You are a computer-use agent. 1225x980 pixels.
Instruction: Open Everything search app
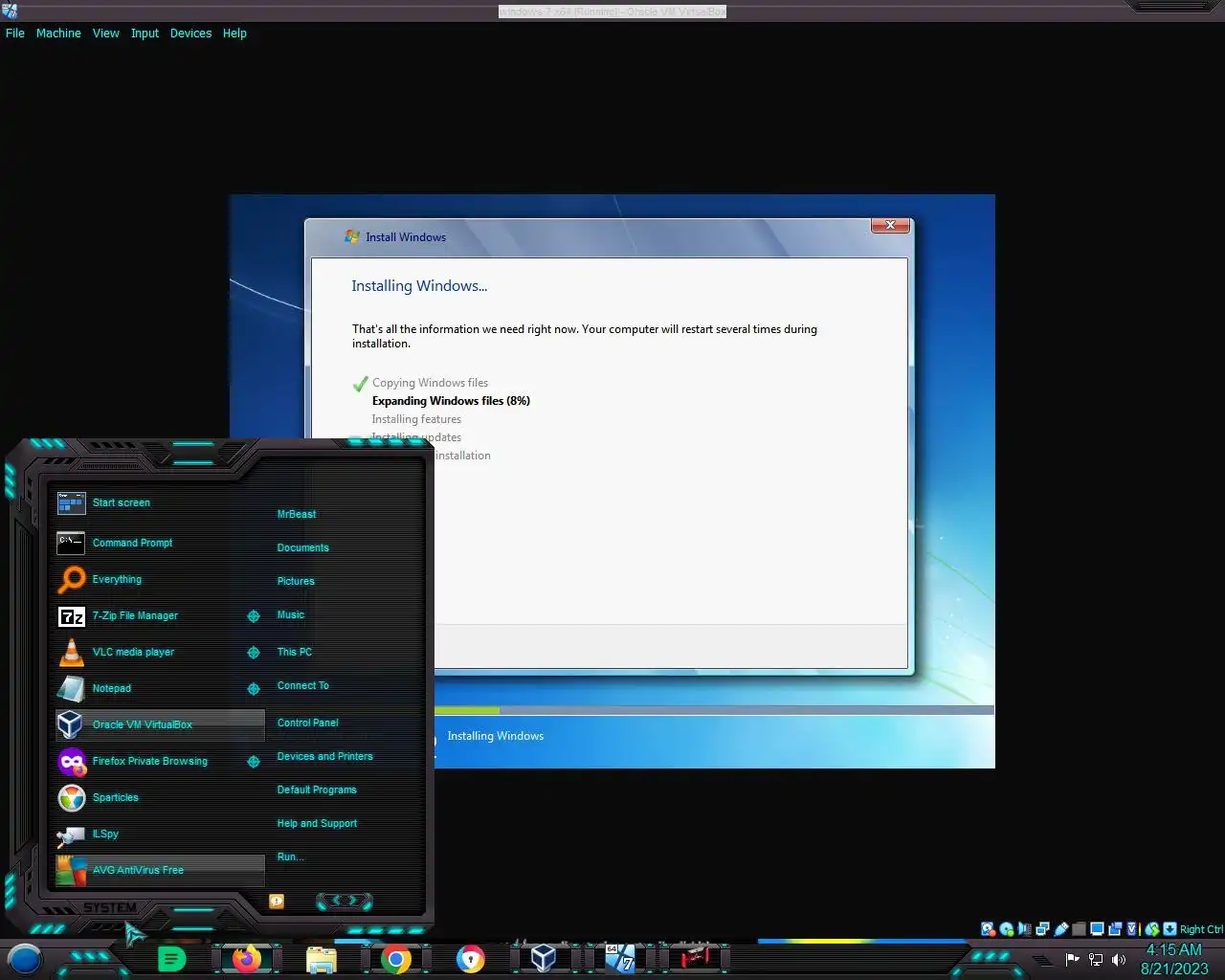pos(160,579)
